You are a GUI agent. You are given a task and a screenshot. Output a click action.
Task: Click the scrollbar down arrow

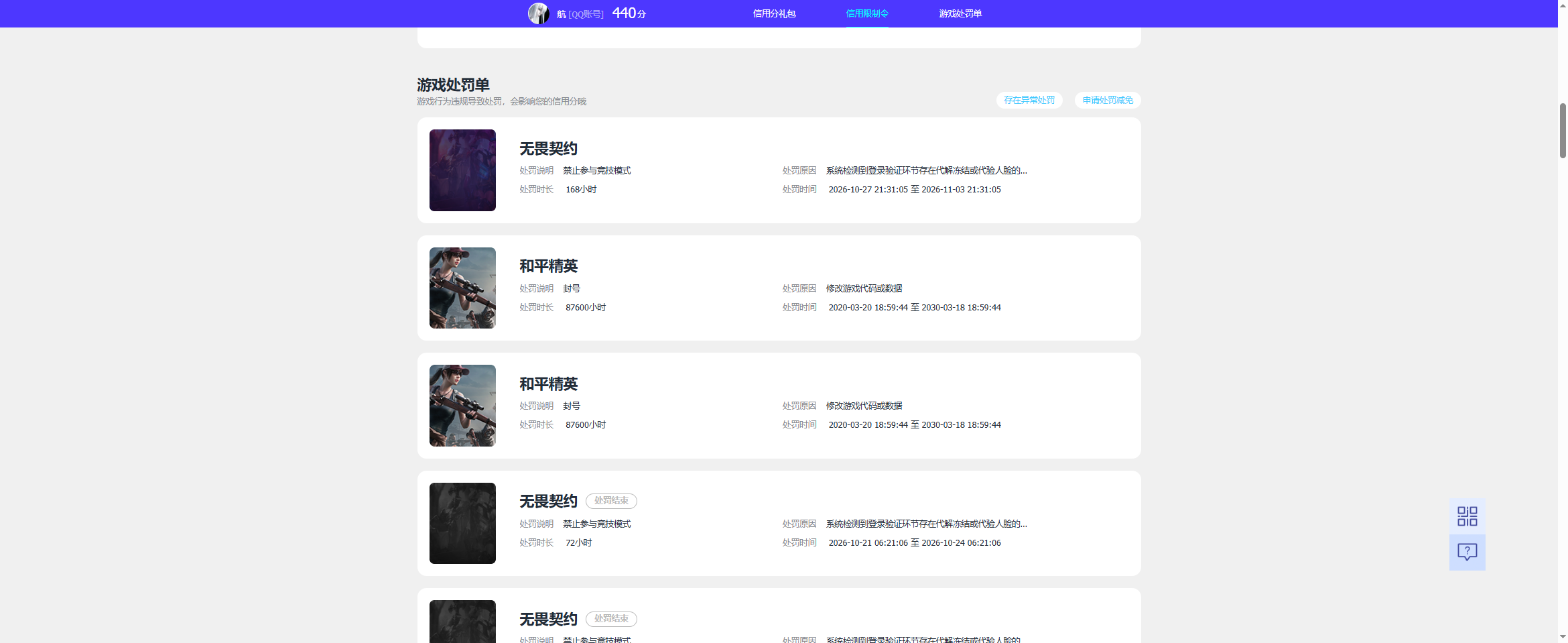click(x=1563, y=637)
